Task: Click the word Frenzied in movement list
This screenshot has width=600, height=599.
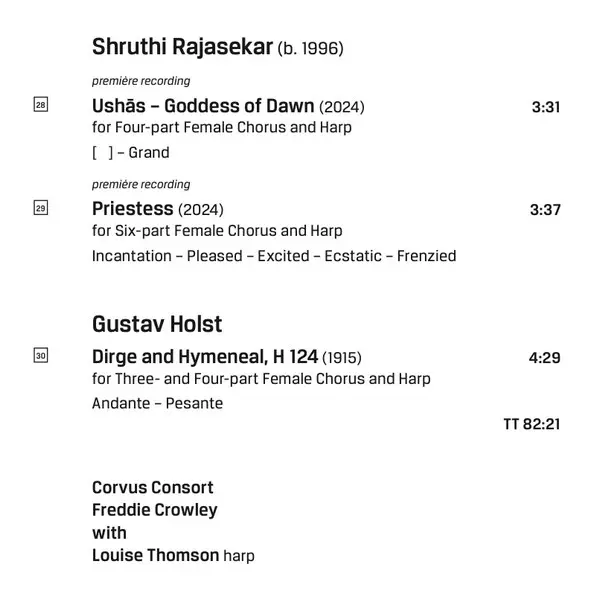Action: 426,256
